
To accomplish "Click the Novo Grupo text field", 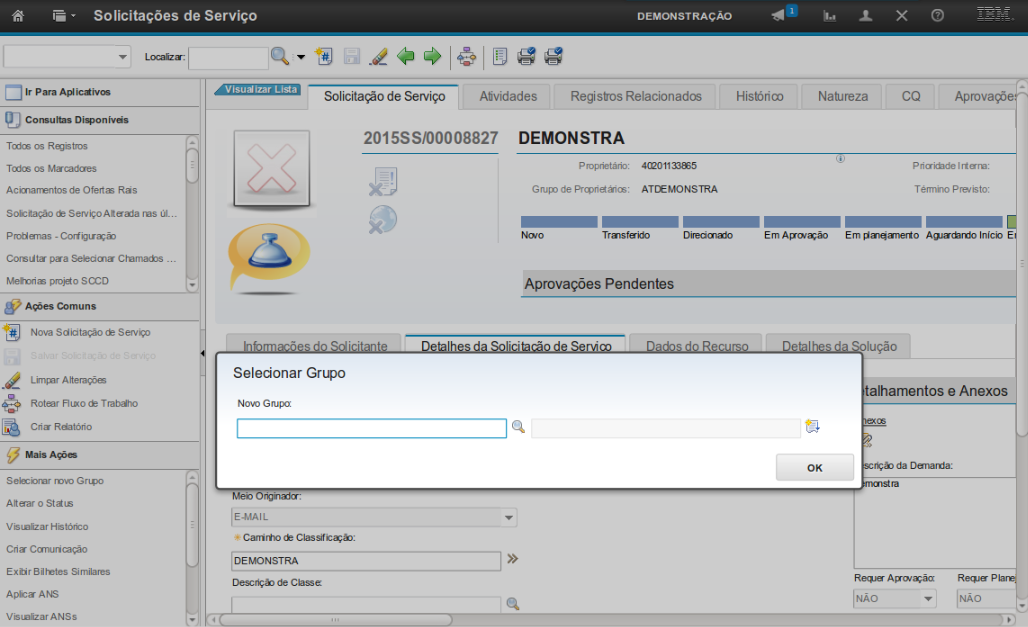I will pyautogui.click(x=371, y=428).
